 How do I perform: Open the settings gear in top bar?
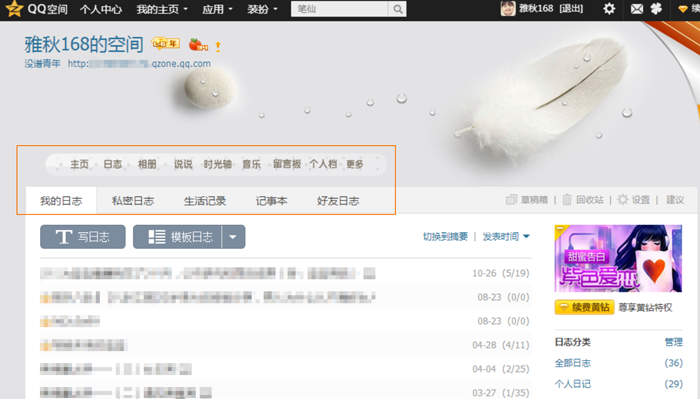click(x=609, y=8)
